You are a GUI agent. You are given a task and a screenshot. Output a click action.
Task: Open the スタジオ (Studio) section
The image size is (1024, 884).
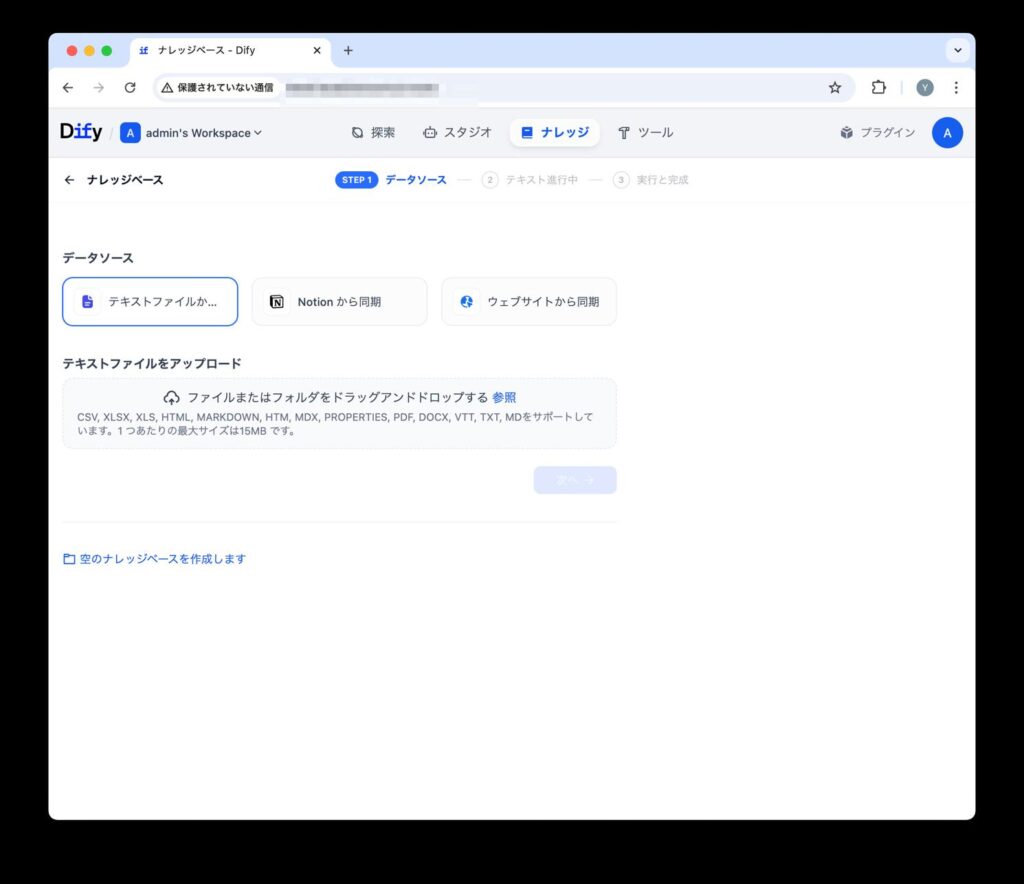coord(456,131)
